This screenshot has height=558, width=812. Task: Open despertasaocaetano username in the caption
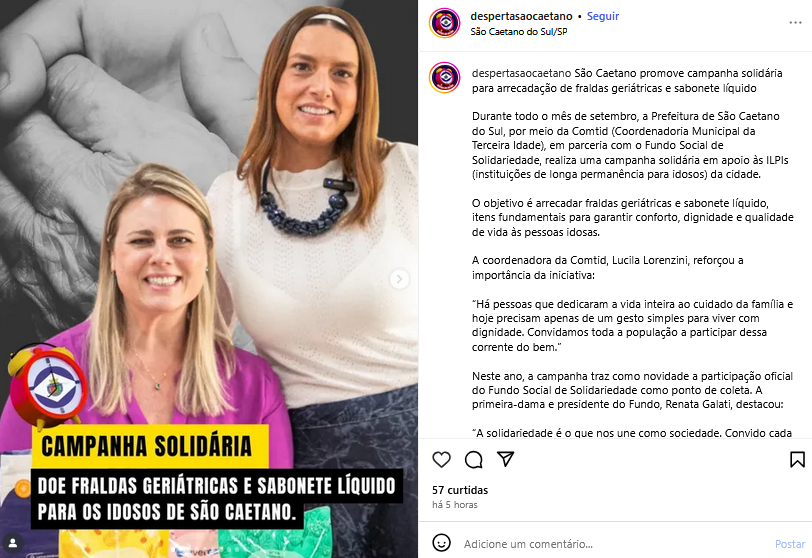(x=521, y=73)
